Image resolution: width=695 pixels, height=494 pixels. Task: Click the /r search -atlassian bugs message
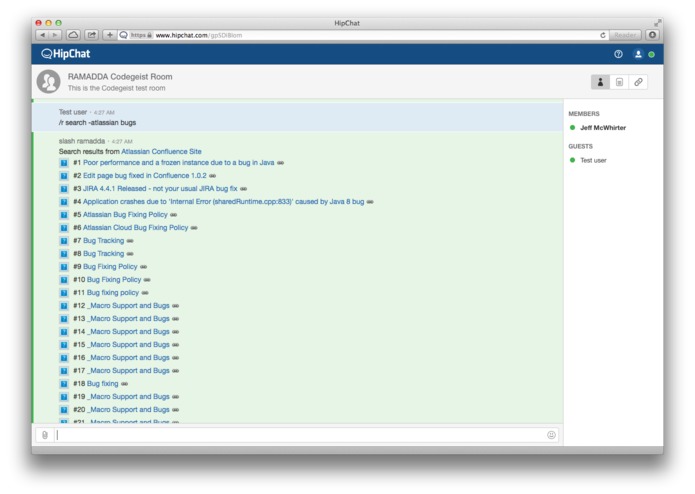97,123
